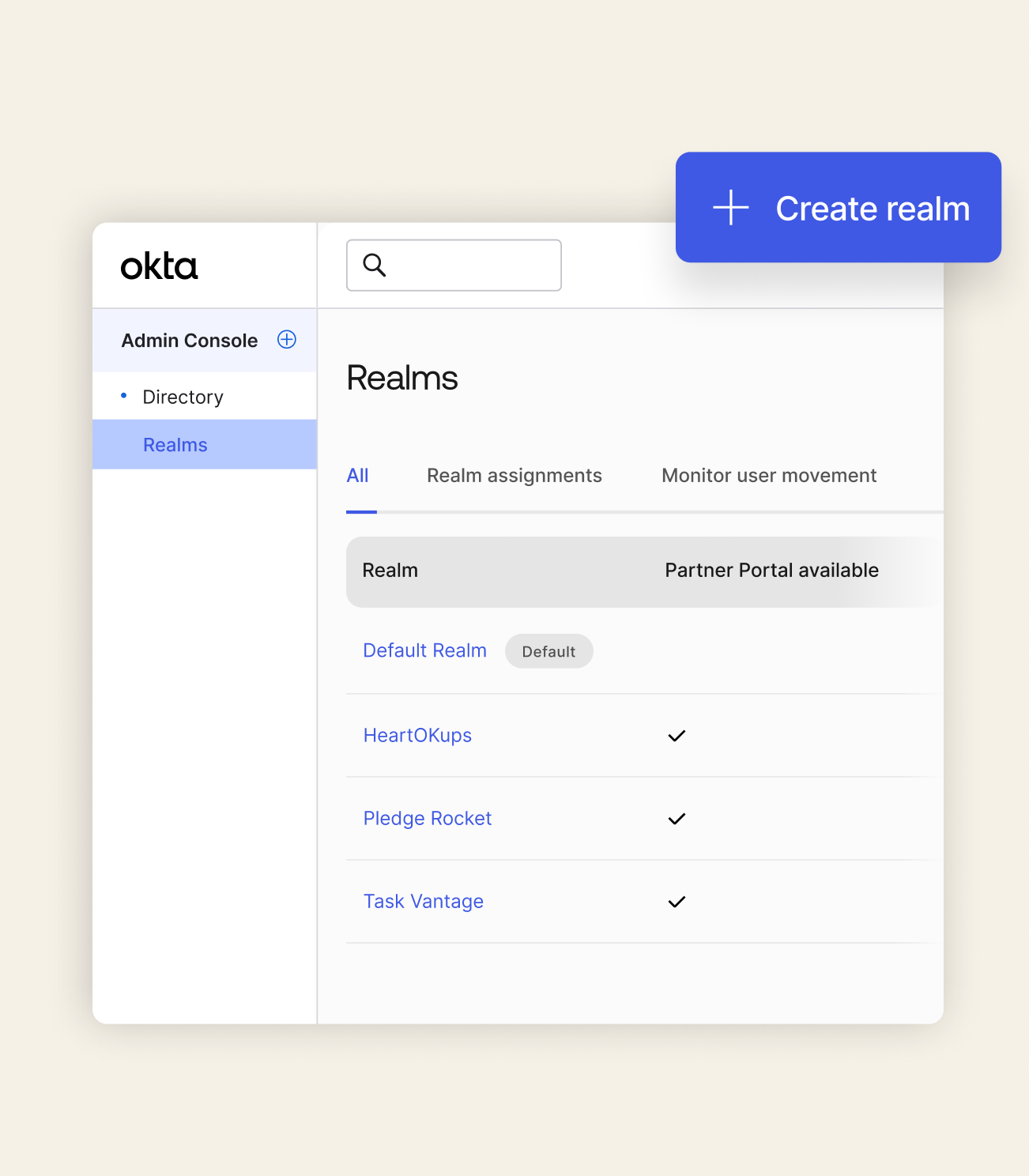Viewport: 1029px width, 1176px height.
Task: Click the plus icon next to Admin Console
Action: 286,339
